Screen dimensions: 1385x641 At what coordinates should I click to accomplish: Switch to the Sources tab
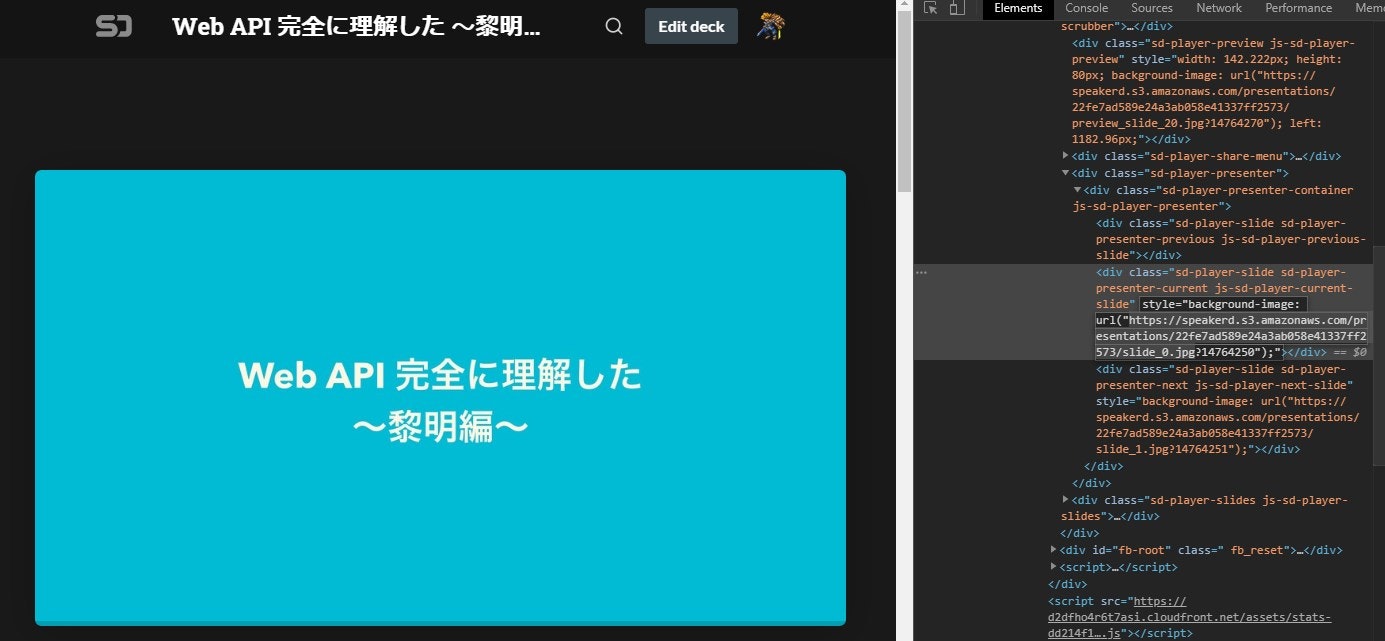point(1152,8)
